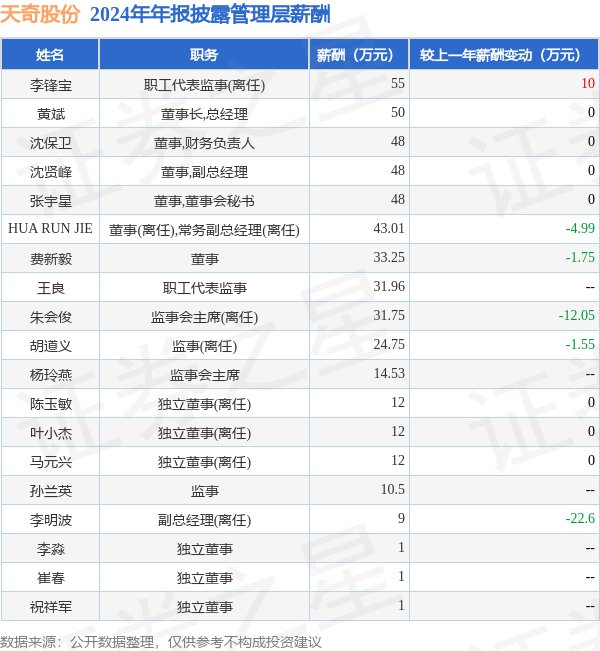Click 杨玲燕's position 监事会主席
The width and height of the screenshot is (600, 651).
tap(204, 375)
